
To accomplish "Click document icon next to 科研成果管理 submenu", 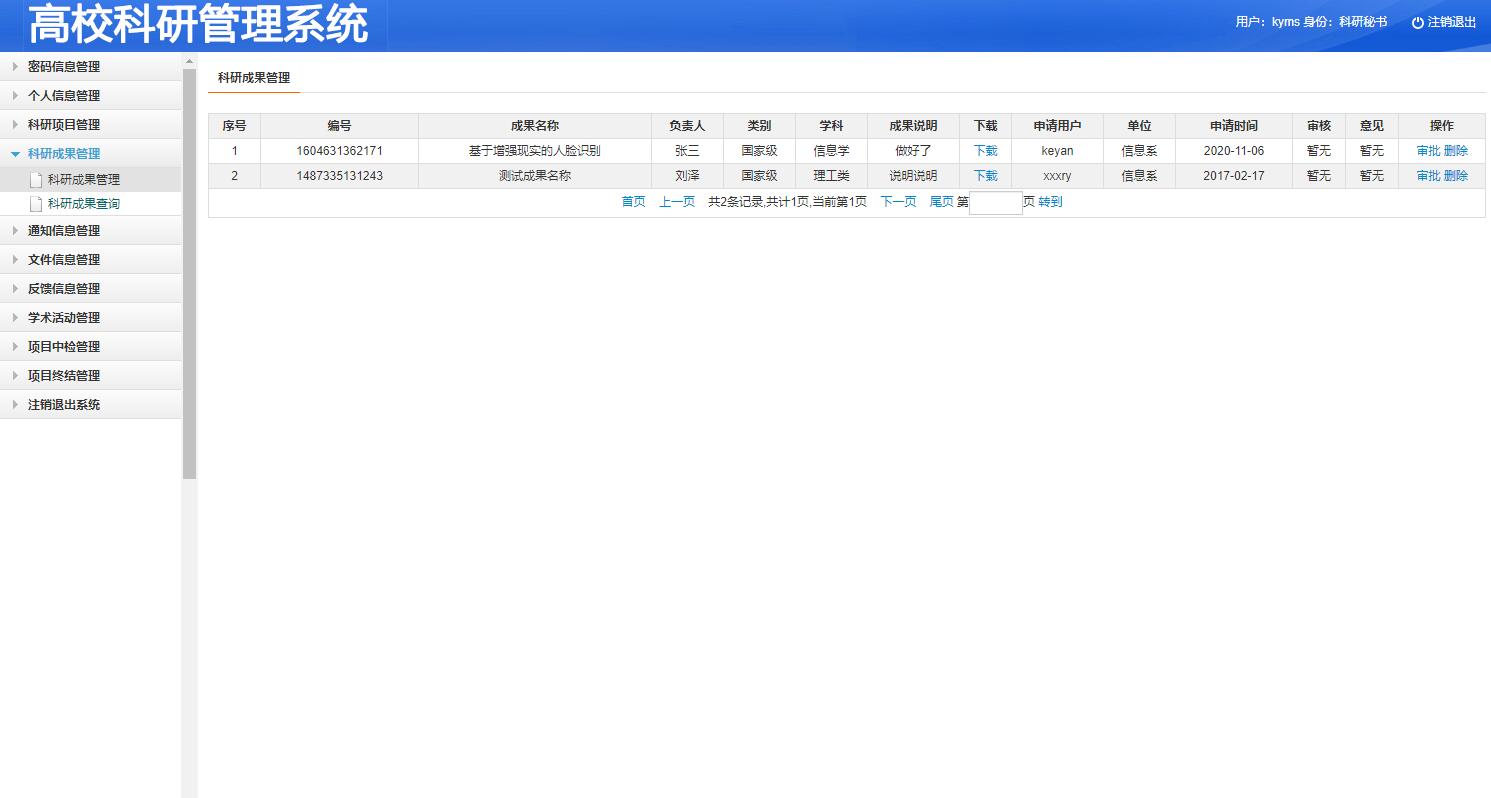I will point(36,180).
